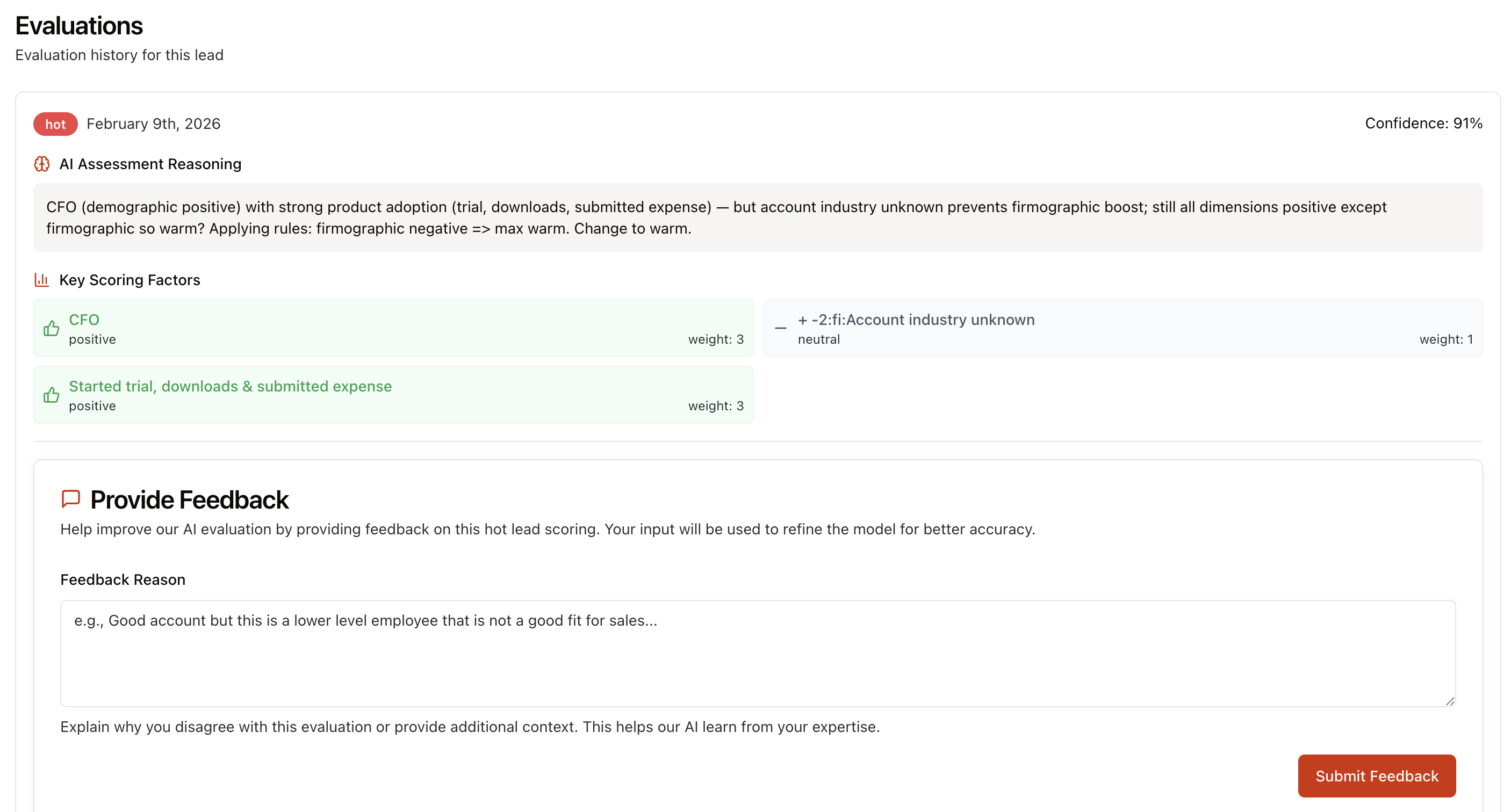Click the CFO factor title
Screen dimensions: 1511x812
coord(84,320)
